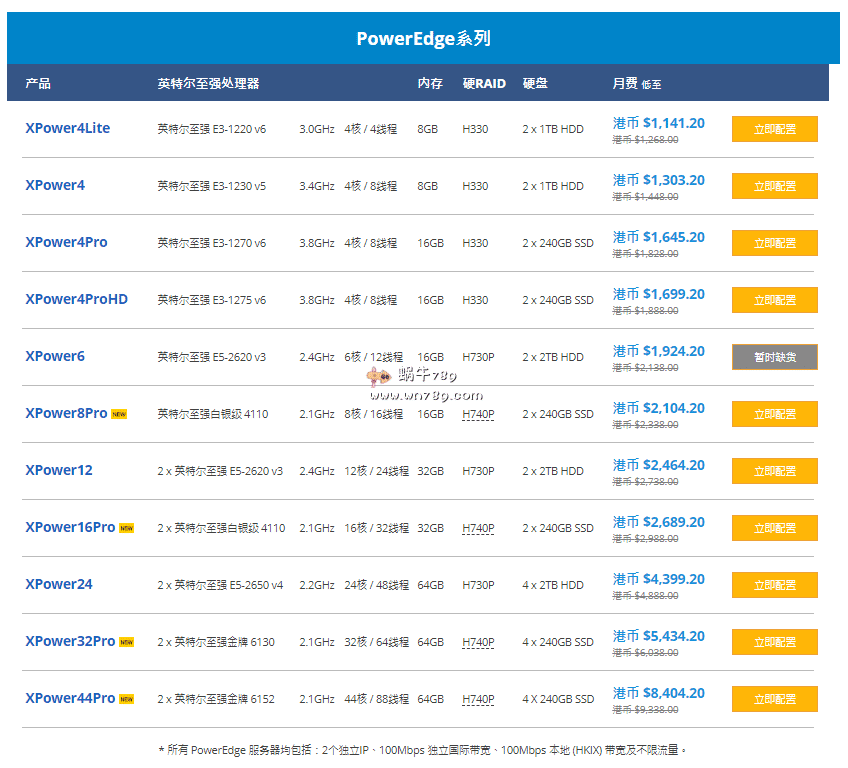Open the XPower24 product link
The width and height of the screenshot is (848, 768).
58,584
